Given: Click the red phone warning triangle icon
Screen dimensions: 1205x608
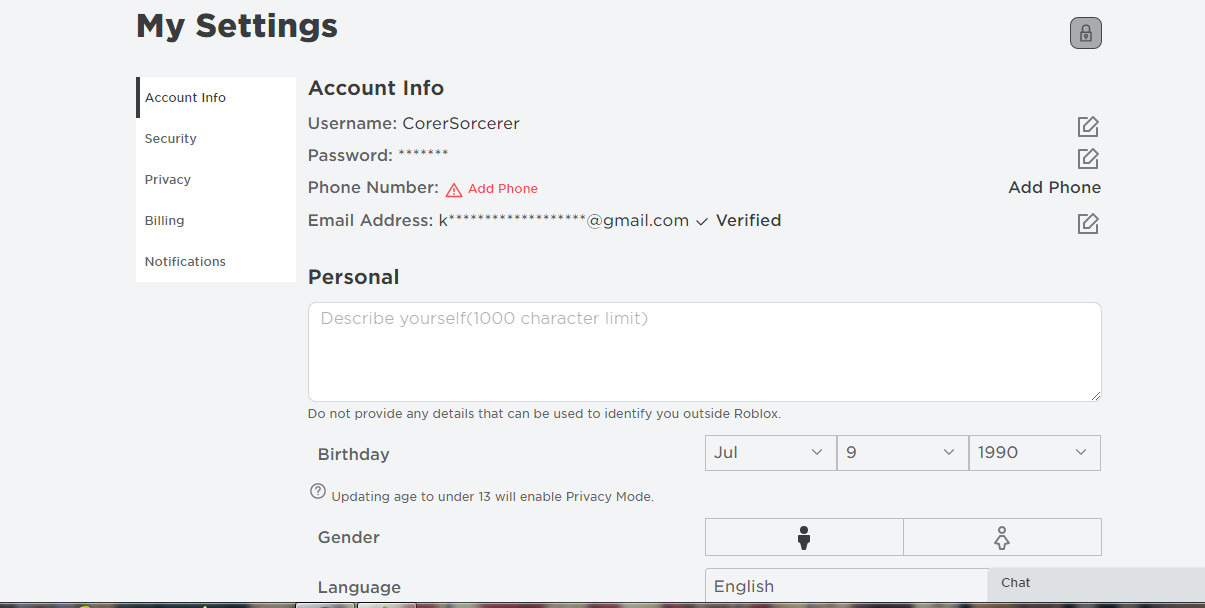Looking at the screenshot, I should coord(454,189).
